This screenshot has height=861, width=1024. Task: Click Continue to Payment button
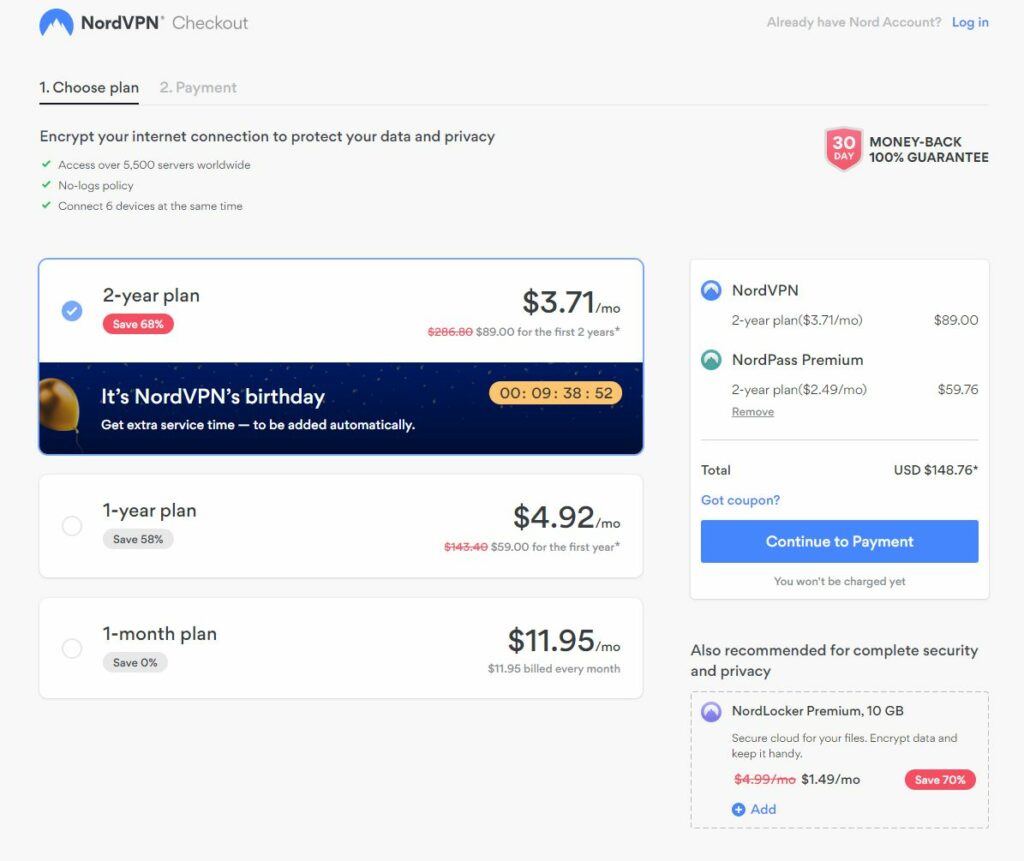839,542
